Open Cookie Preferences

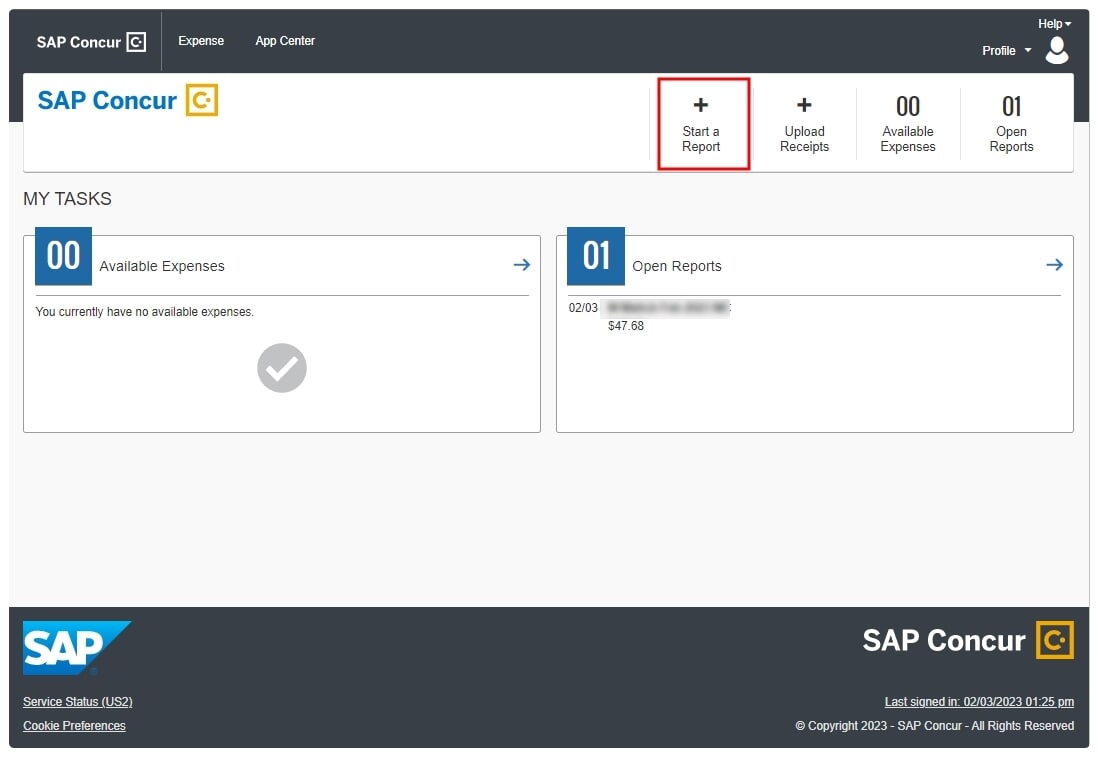click(74, 725)
